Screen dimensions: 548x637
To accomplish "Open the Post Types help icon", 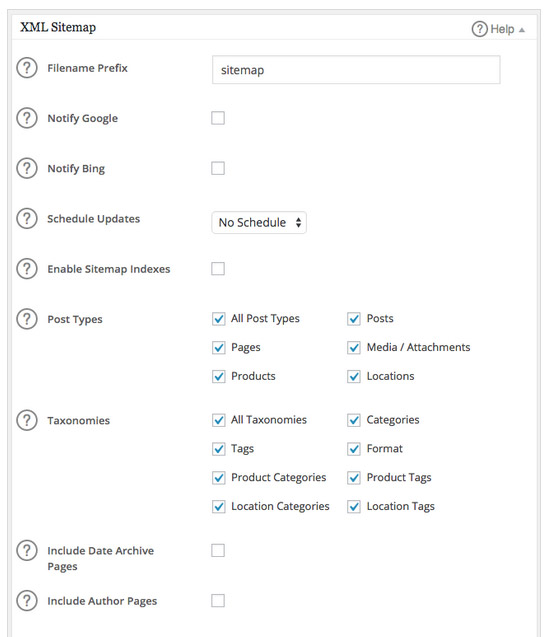I will pyautogui.click(x=27, y=319).
